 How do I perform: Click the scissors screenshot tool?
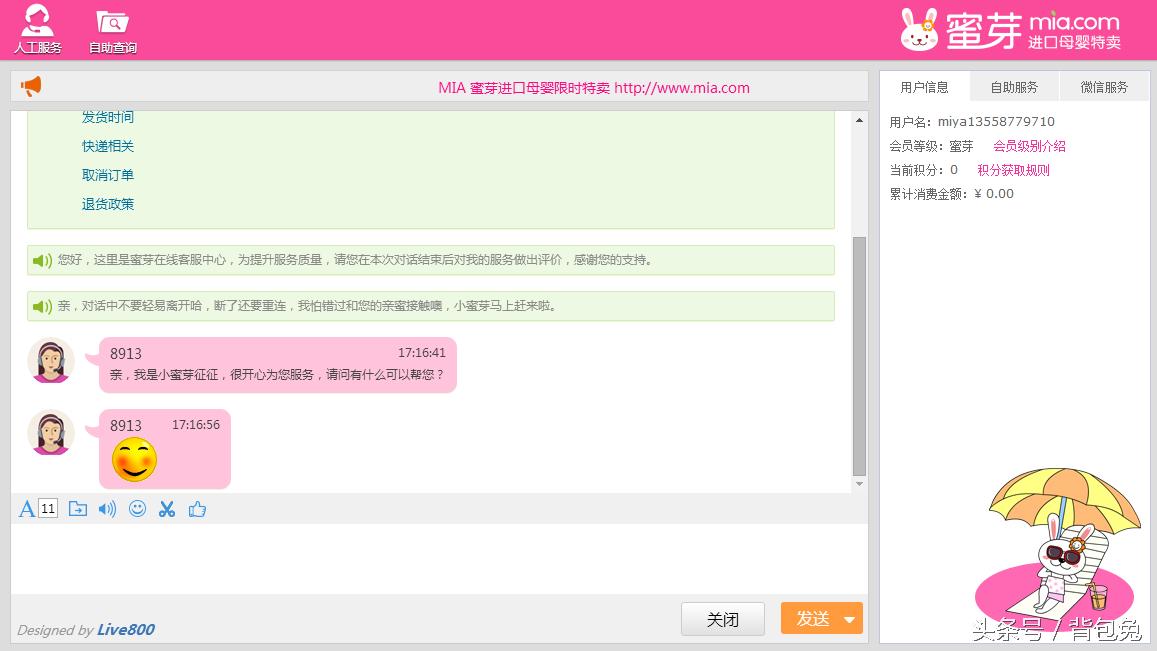point(167,509)
